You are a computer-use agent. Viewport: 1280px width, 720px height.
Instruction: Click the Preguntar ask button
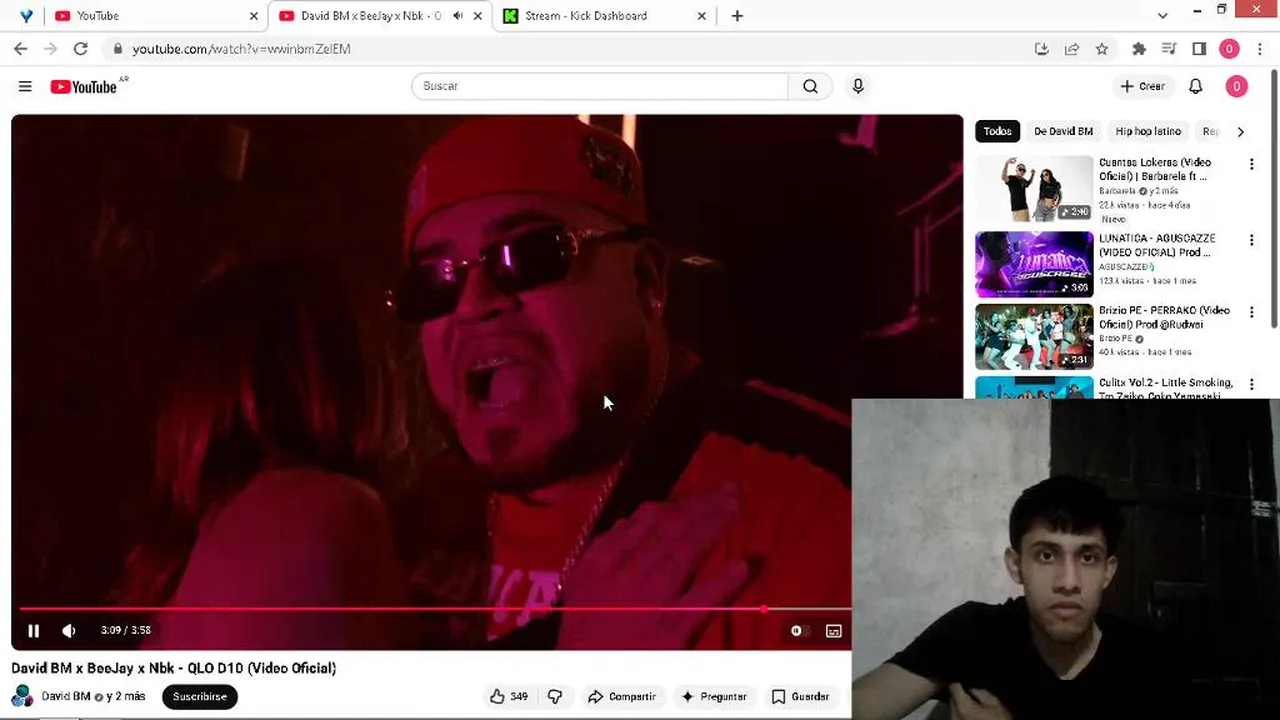click(714, 696)
